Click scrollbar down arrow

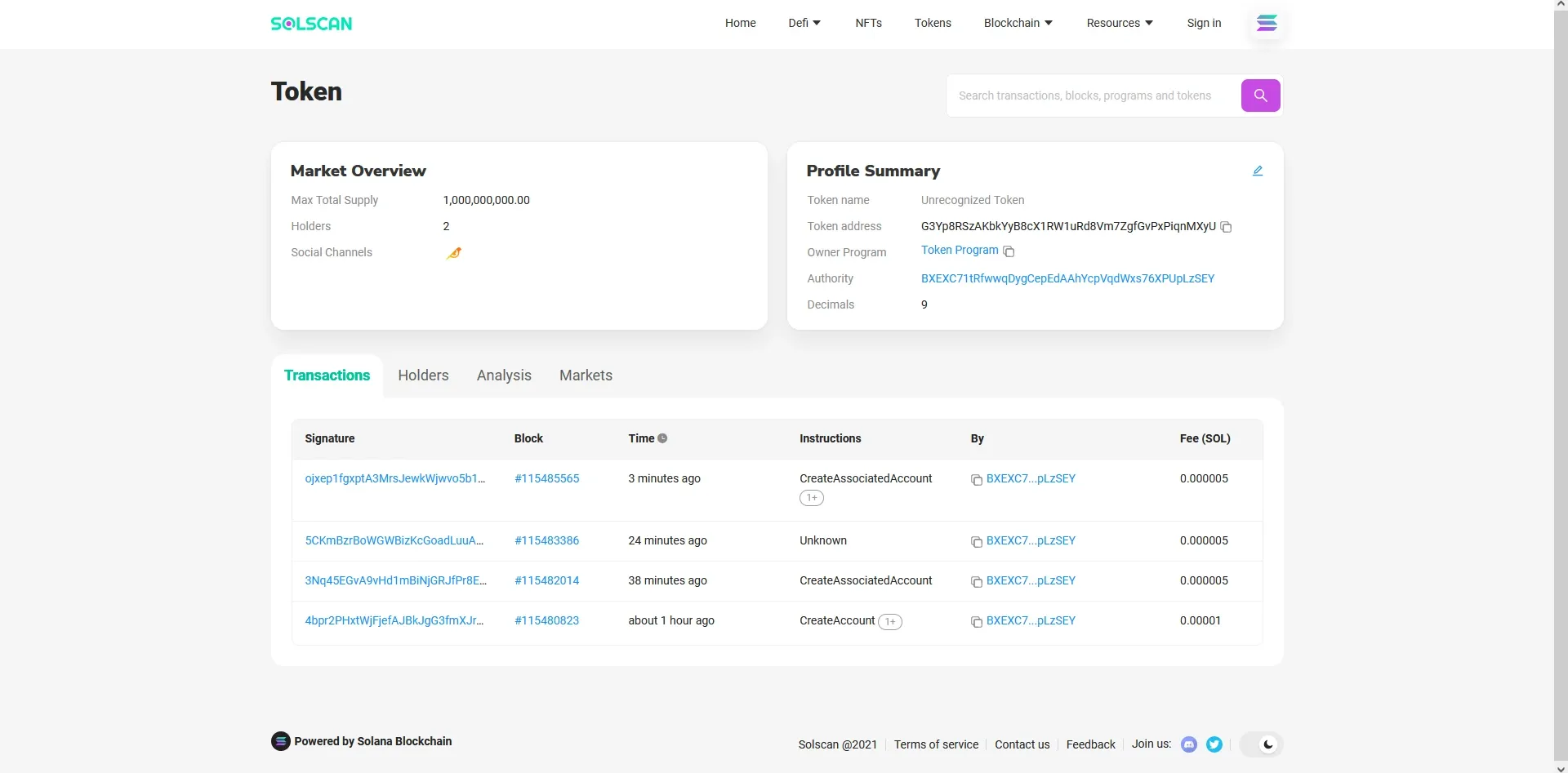click(x=1561, y=767)
